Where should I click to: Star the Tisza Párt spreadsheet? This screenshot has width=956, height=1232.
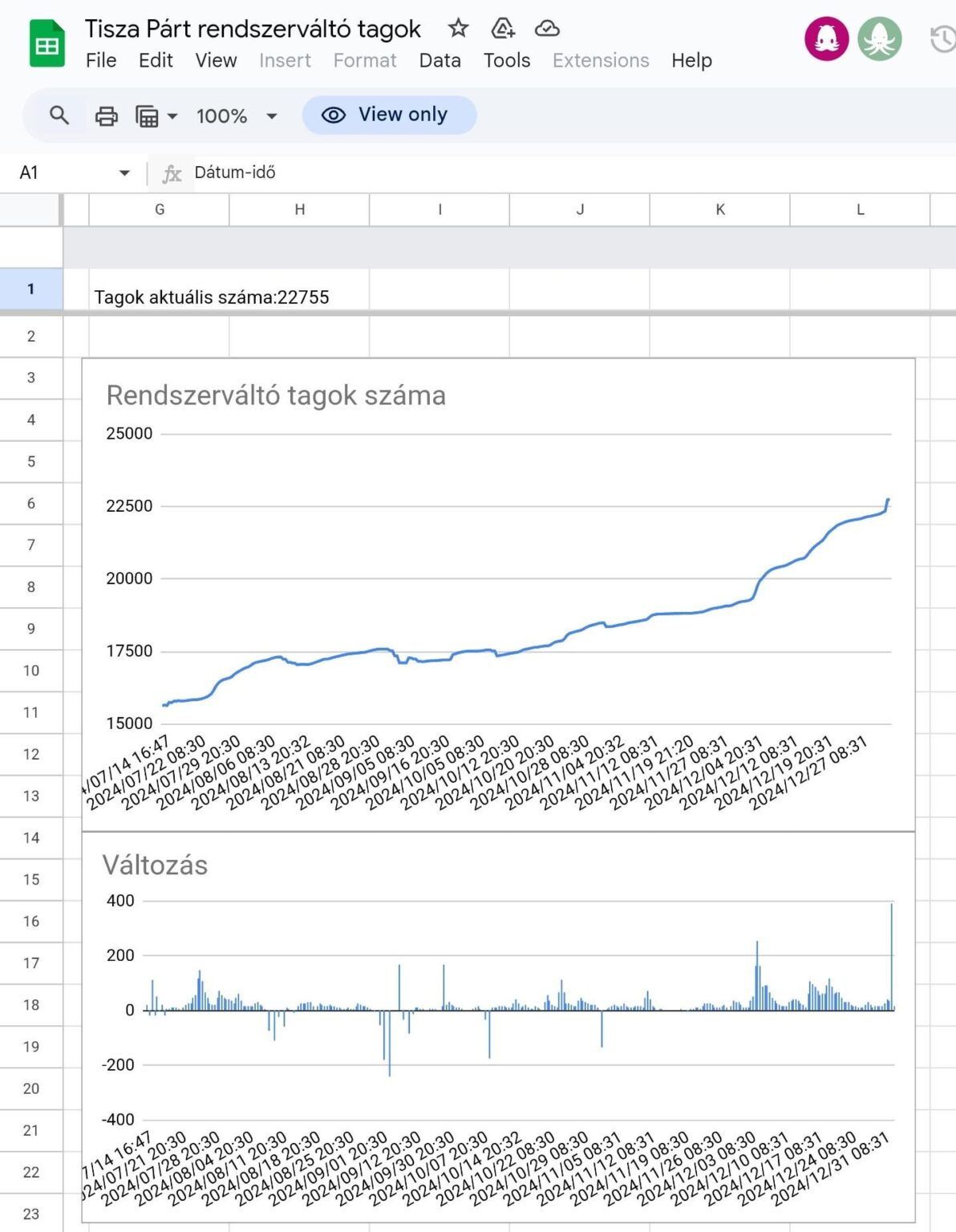458,29
